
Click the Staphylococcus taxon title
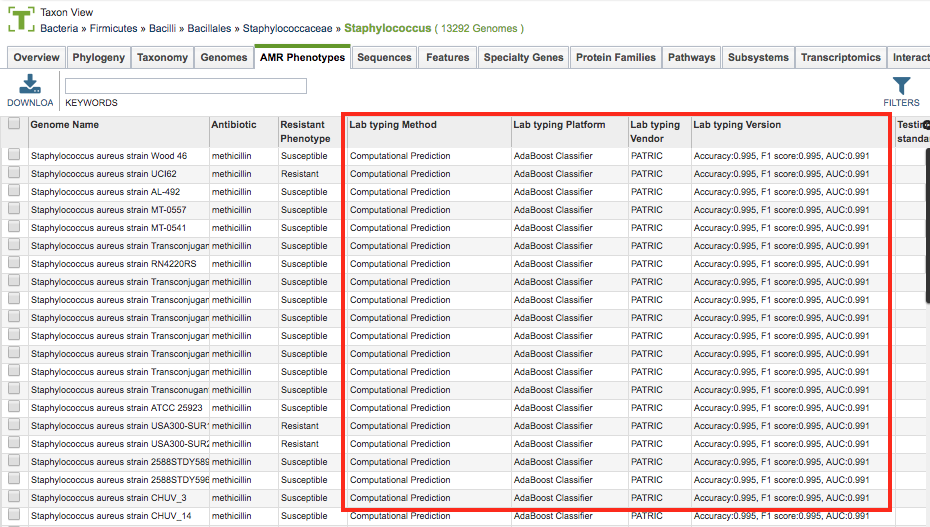click(x=387, y=28)
